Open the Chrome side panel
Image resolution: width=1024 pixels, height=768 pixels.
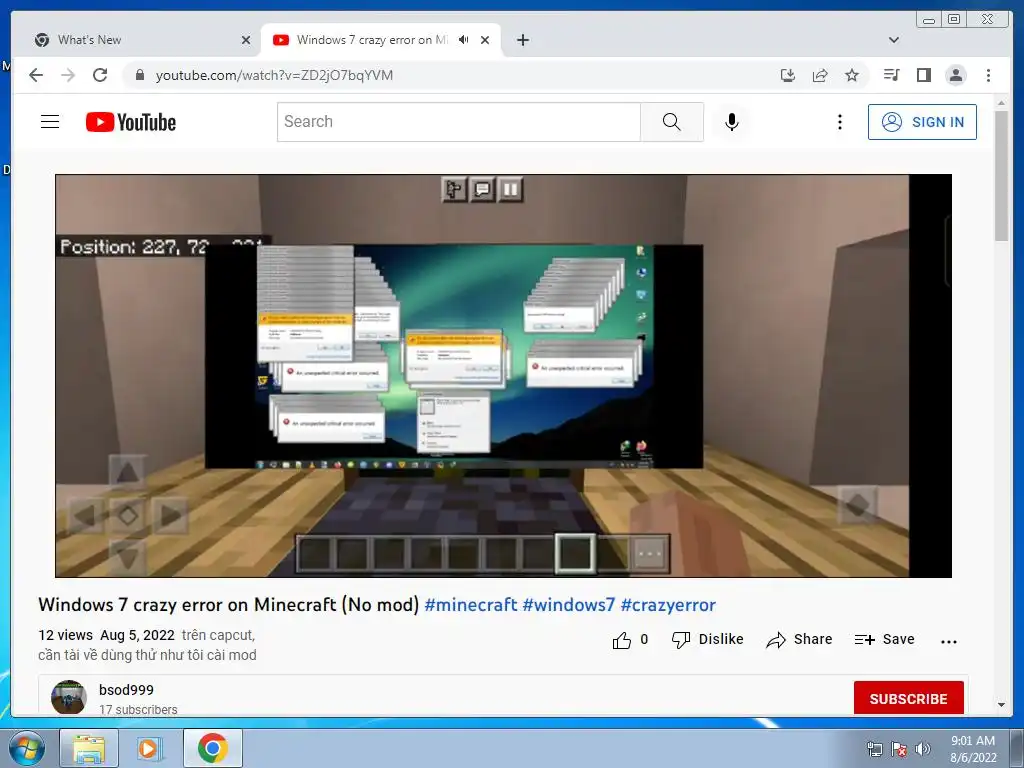point(923,75)
